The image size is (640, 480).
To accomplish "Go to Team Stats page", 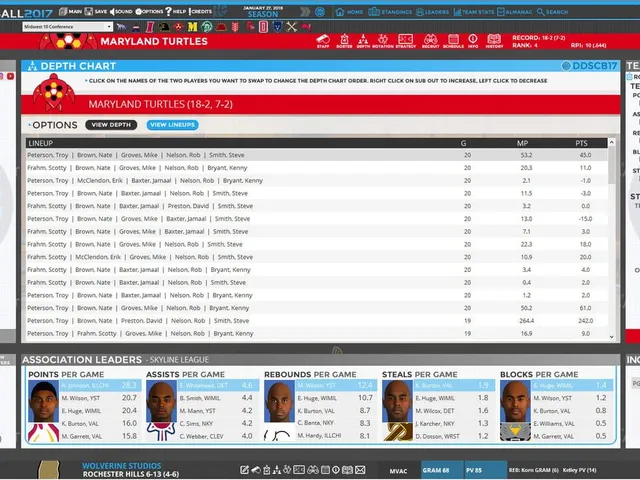I will tap(473, 12).
